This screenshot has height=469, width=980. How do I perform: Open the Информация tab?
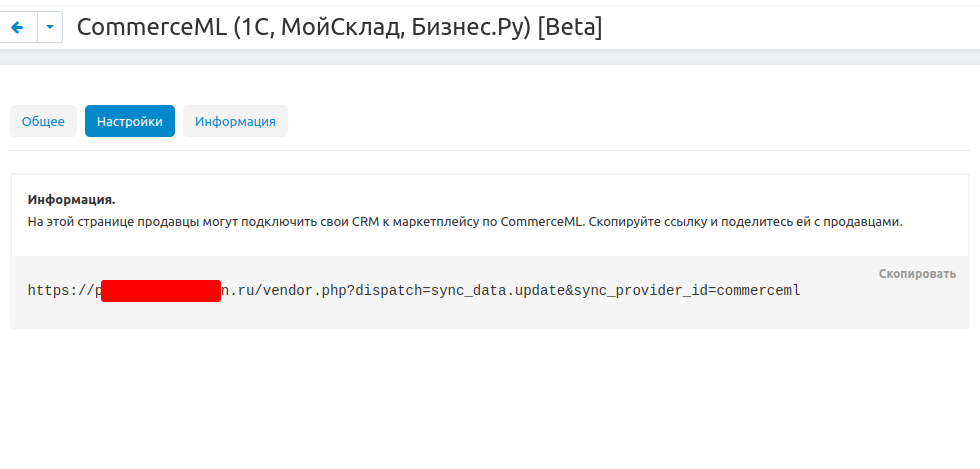click(x=235, y=121)
